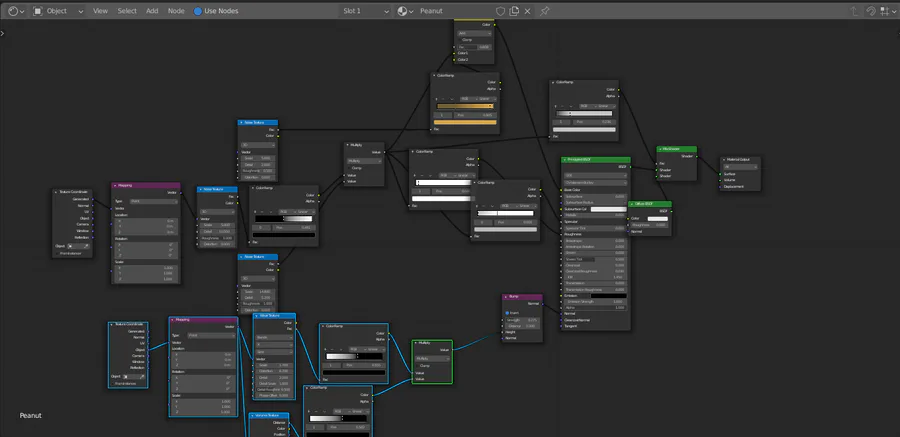Toggle the pin icon in the header

click(x=545, y=11)
